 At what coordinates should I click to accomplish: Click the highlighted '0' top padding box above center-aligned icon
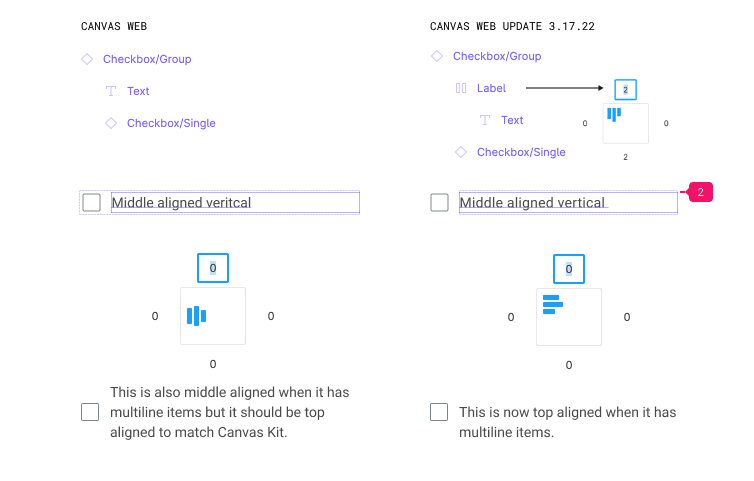pos(213,268)
